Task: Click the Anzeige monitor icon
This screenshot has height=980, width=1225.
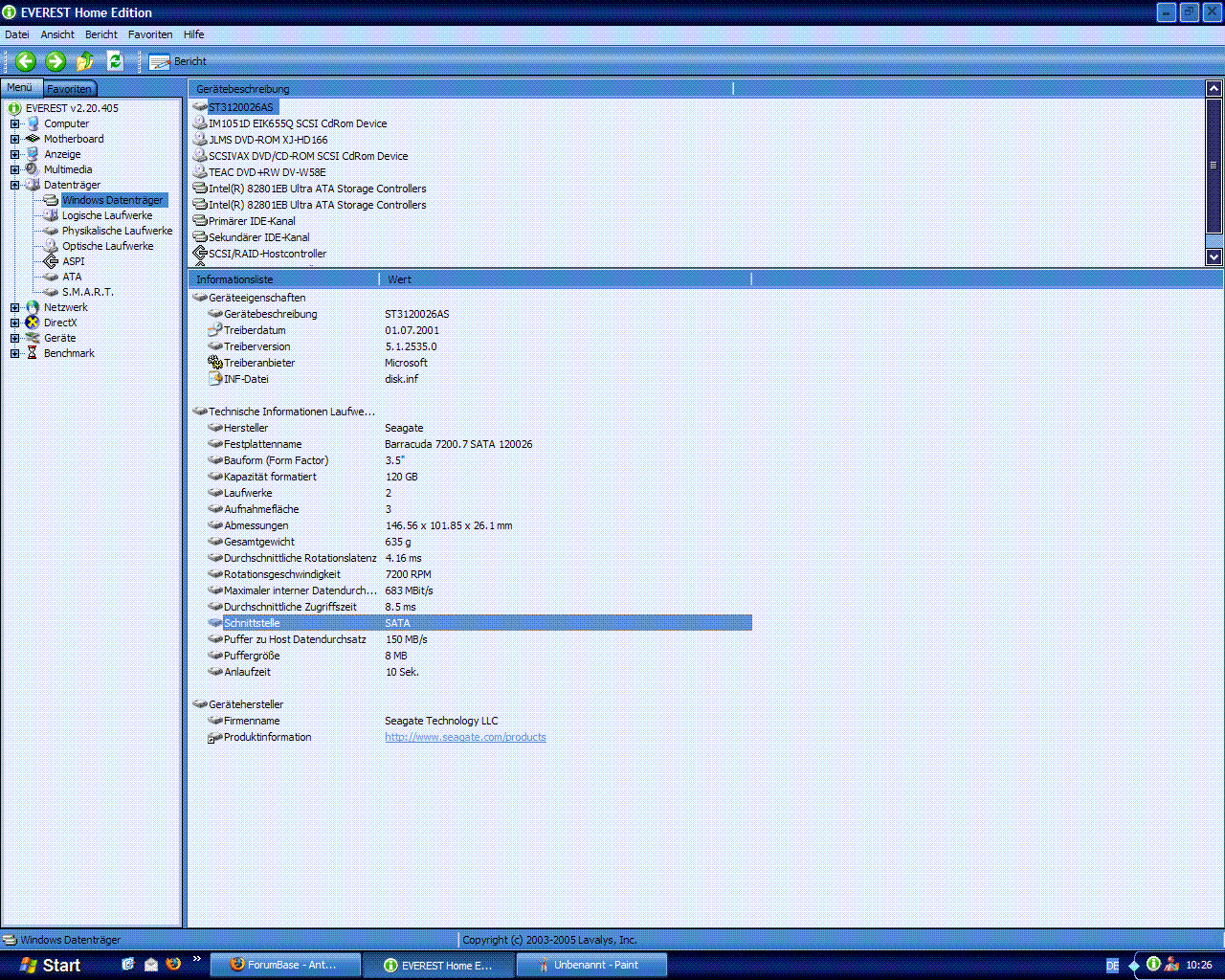Action: [x=33, y=154]
